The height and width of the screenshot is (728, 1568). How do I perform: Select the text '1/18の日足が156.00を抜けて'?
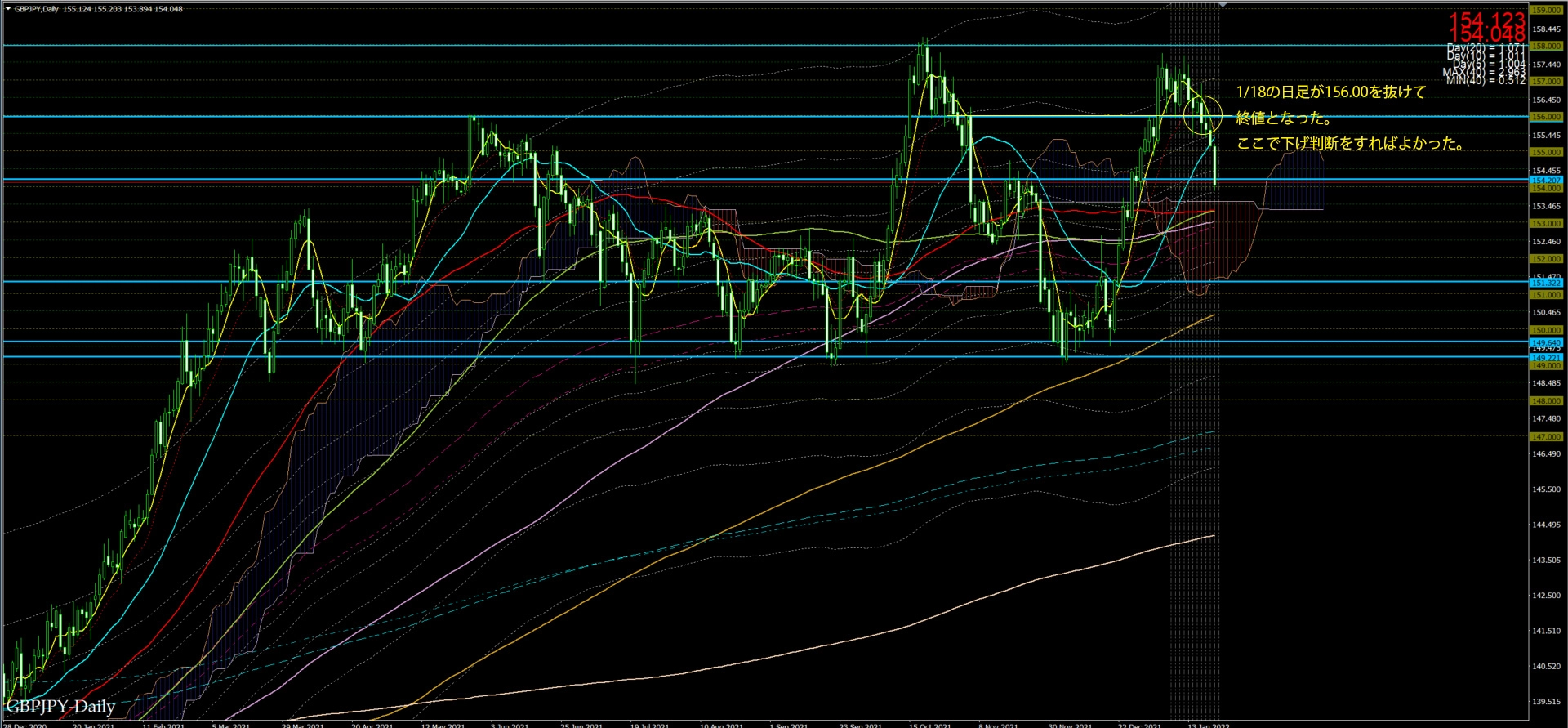pyautogui.click(x=1330, y=92)
